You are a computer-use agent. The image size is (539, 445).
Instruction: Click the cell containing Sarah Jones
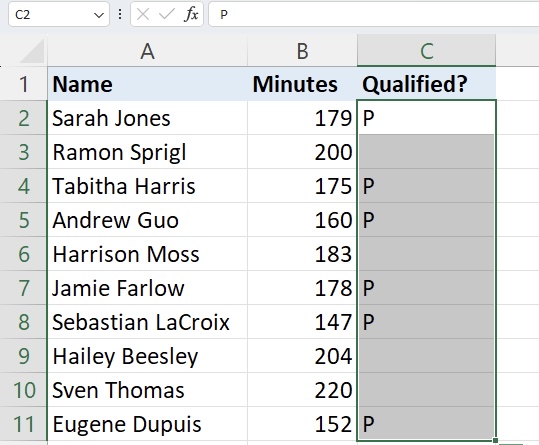pyautogui.click(x=147, y=118)
